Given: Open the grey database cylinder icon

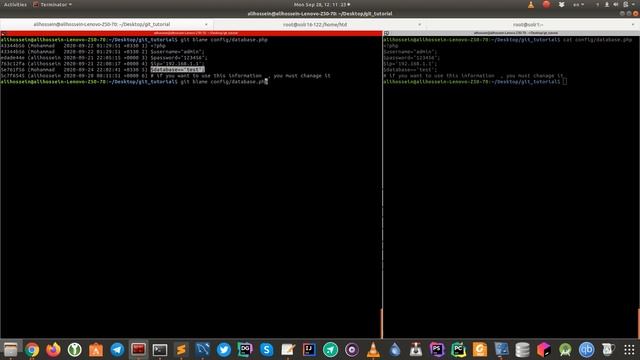Looking at the screenshot, I should click(x=522, y=350).
